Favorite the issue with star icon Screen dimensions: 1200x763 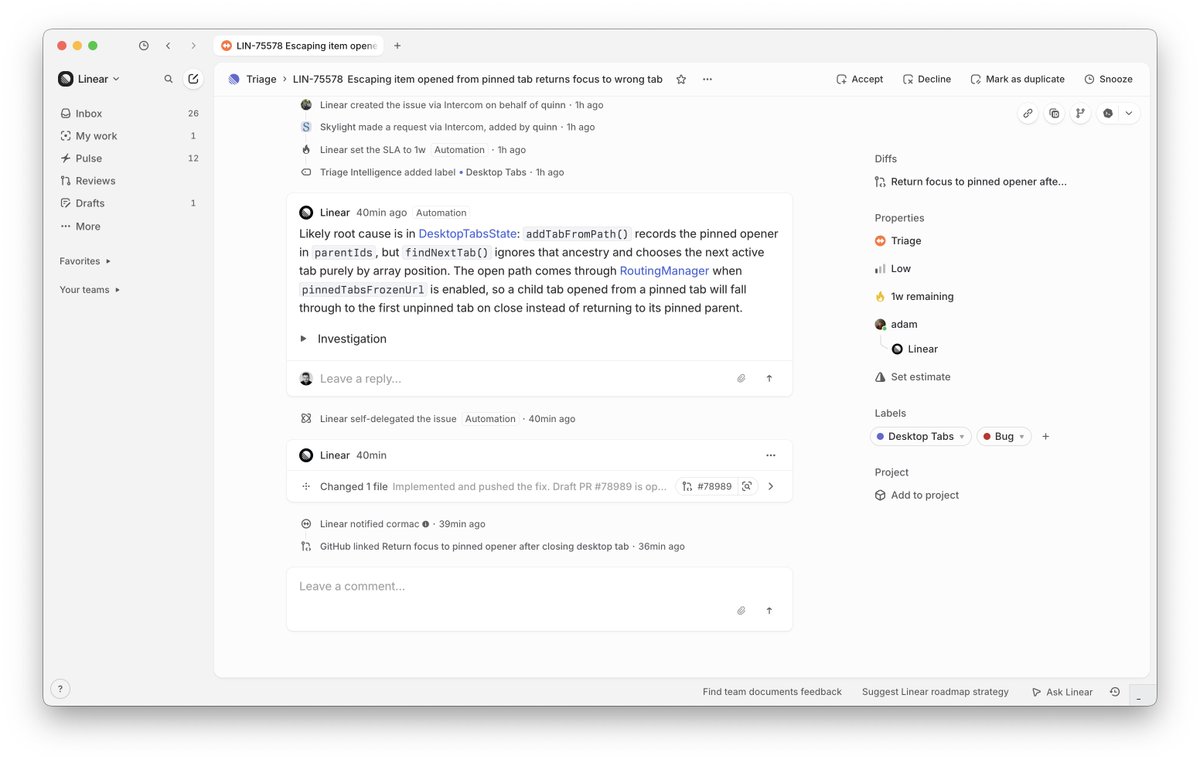681,79
